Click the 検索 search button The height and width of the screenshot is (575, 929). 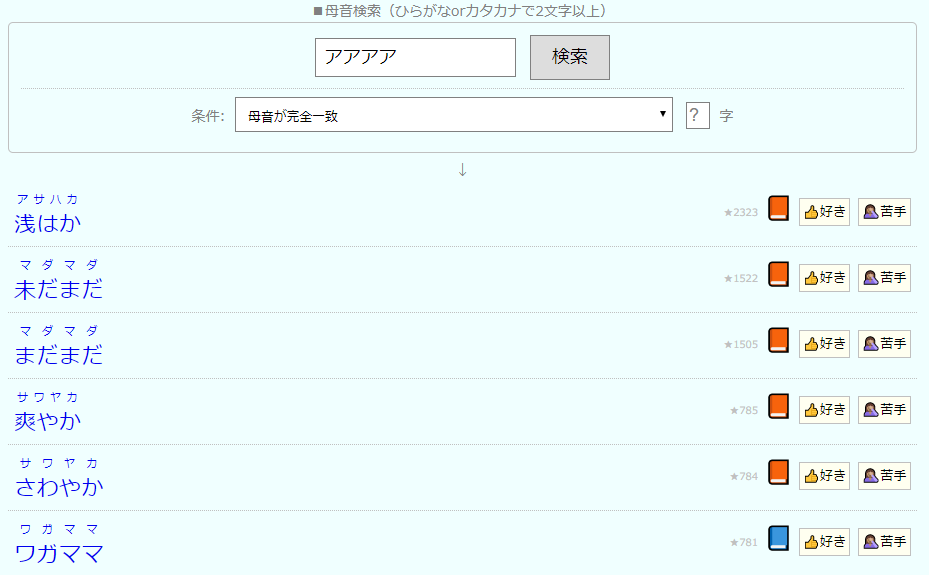[x=569, y=57]
